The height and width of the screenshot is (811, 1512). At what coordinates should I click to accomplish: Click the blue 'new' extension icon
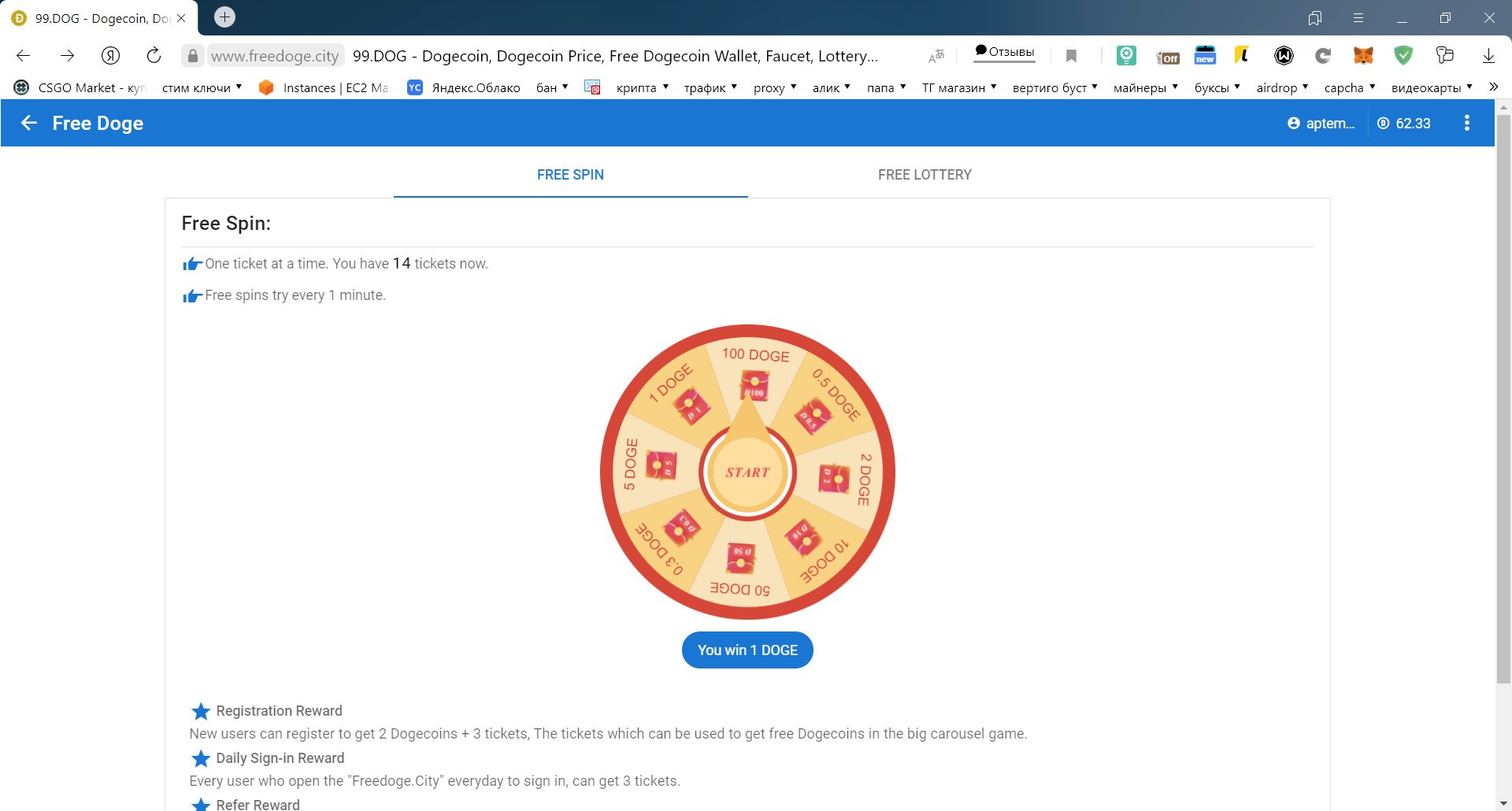click(1205, 55)
